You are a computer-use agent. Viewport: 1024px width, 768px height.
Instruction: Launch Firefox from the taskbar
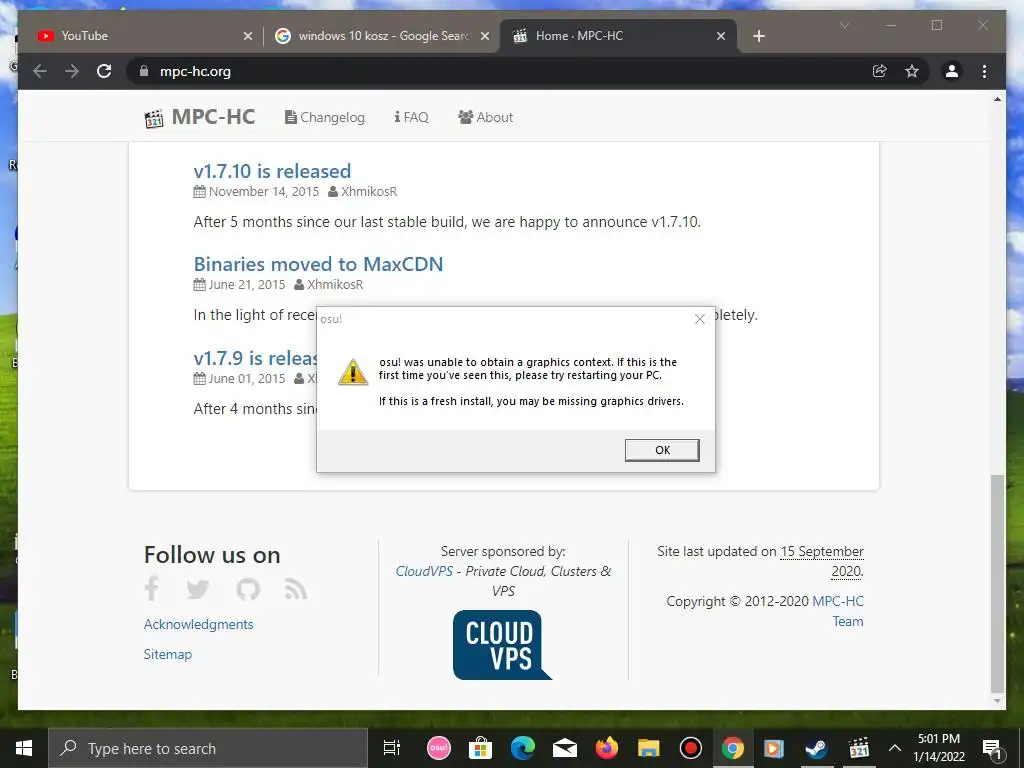pos(607,748)
